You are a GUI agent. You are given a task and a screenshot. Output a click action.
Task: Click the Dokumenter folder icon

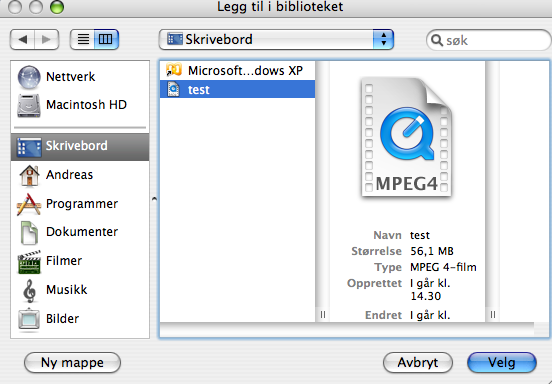point(29,232)
